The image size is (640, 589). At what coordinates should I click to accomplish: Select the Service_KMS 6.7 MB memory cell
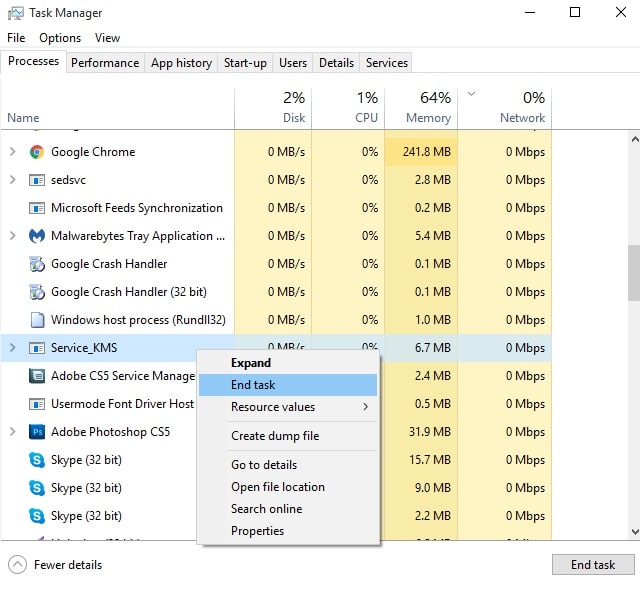tap(421, 348)
